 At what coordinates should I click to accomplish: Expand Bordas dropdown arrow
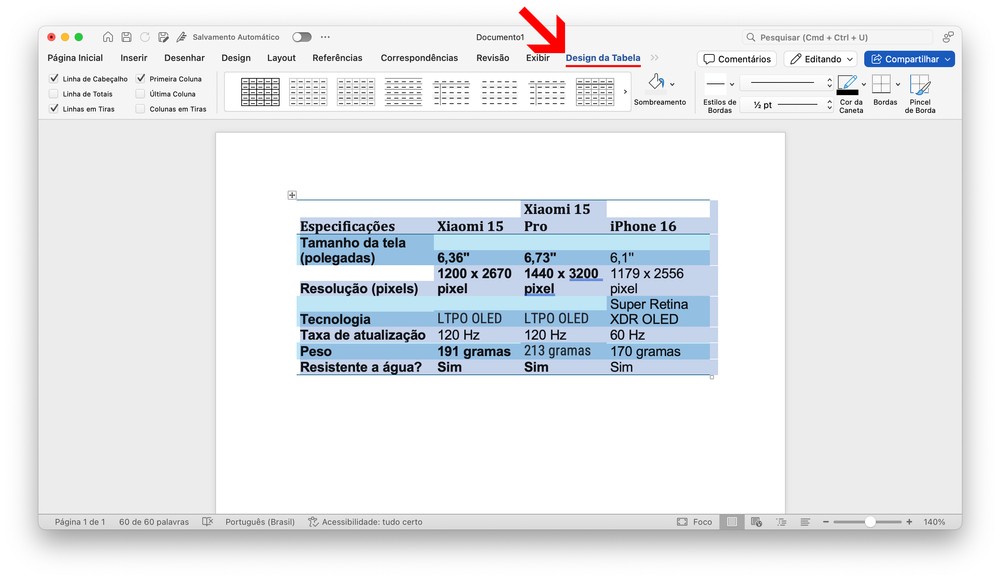pos(897,84)
